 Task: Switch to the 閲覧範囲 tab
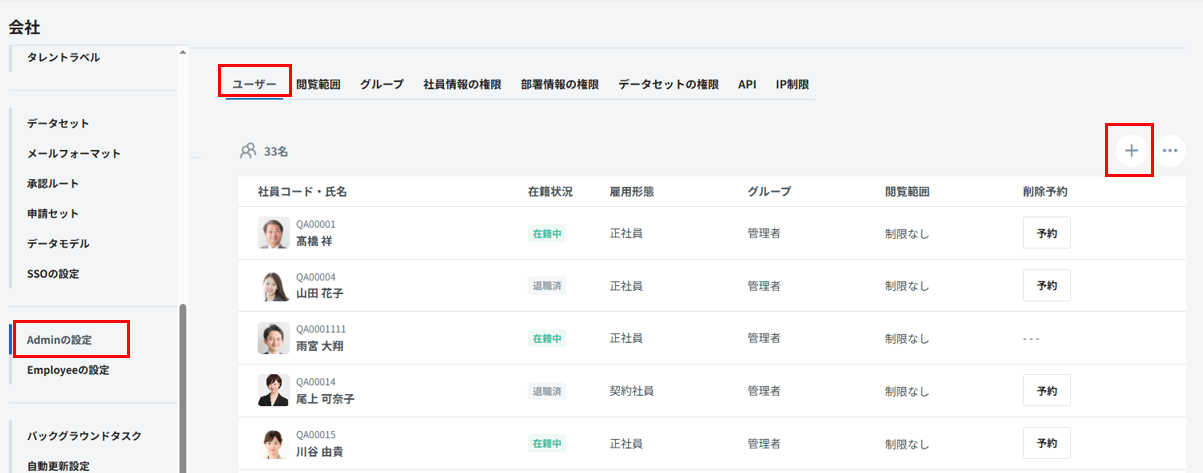point(318,85)
